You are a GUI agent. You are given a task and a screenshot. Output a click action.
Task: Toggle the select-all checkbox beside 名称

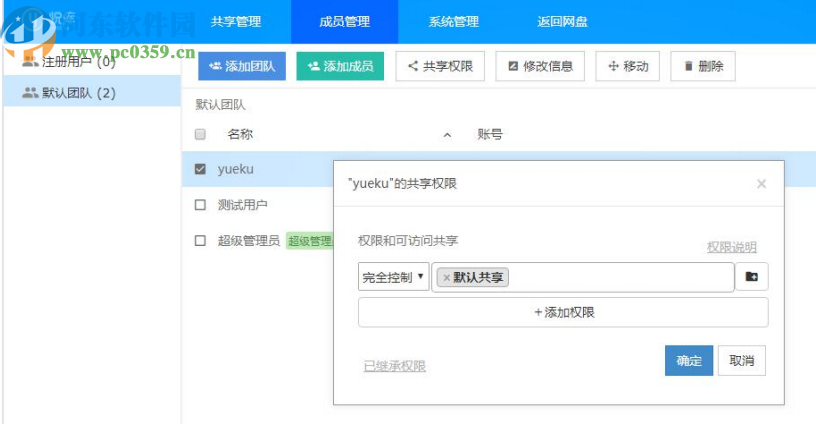click(x=200, y=134)
